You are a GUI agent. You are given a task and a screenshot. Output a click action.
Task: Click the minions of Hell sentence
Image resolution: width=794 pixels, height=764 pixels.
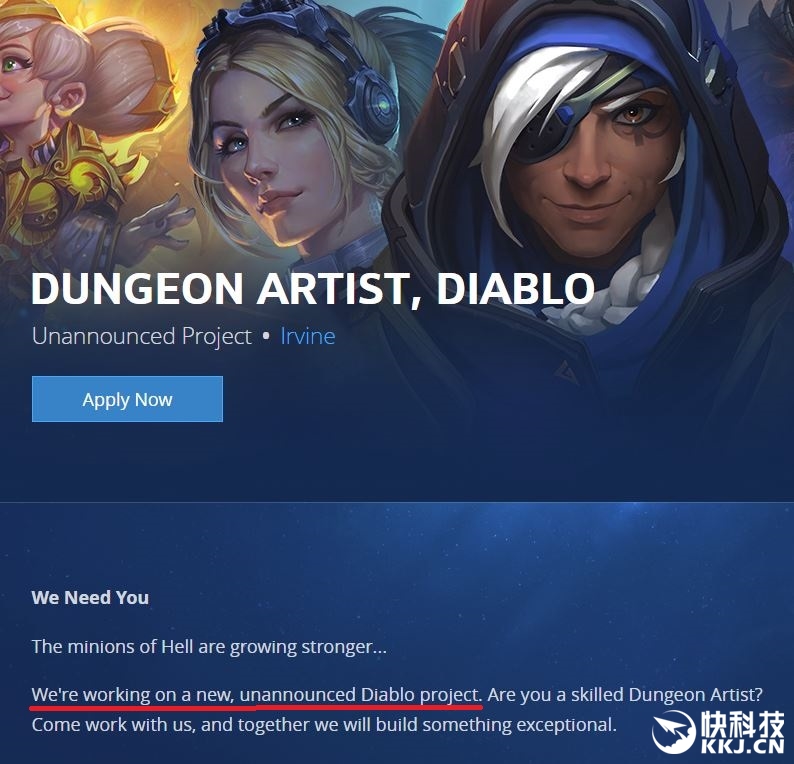click(x=209, y=647)
